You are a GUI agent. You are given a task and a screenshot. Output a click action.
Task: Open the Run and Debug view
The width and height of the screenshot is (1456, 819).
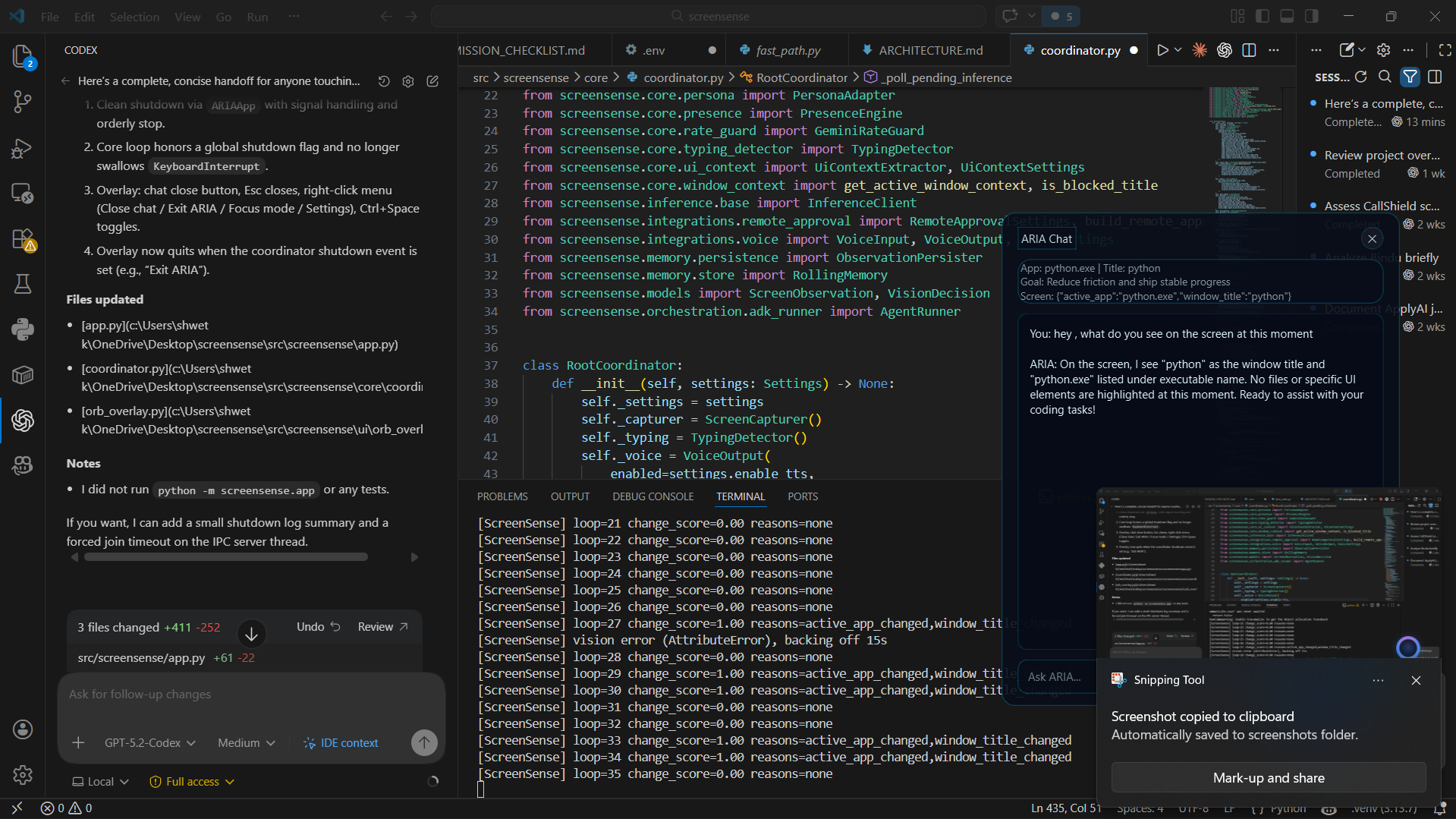click(x=23, y=148)
